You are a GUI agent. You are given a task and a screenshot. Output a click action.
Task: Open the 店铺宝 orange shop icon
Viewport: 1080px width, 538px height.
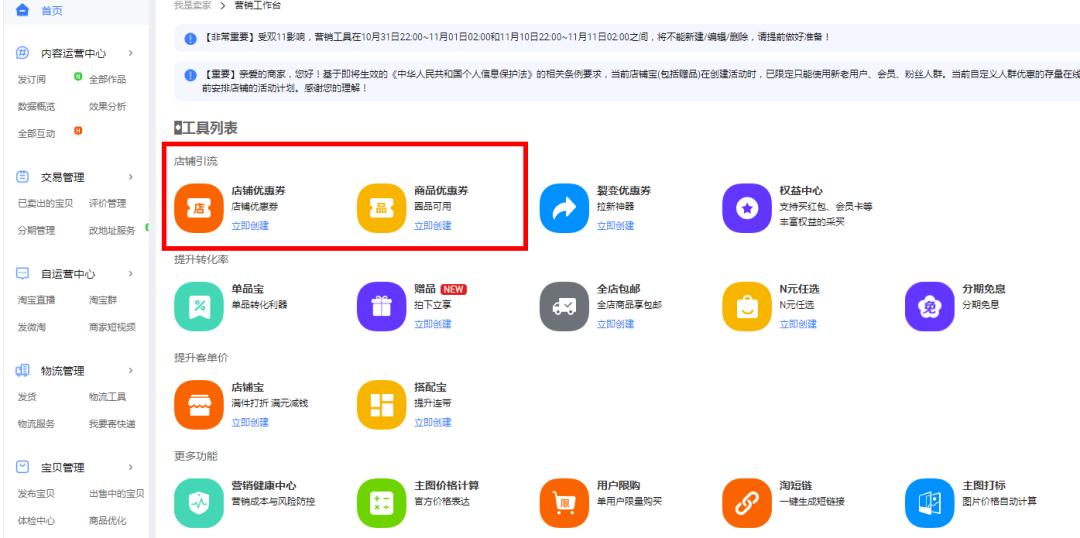199,405
